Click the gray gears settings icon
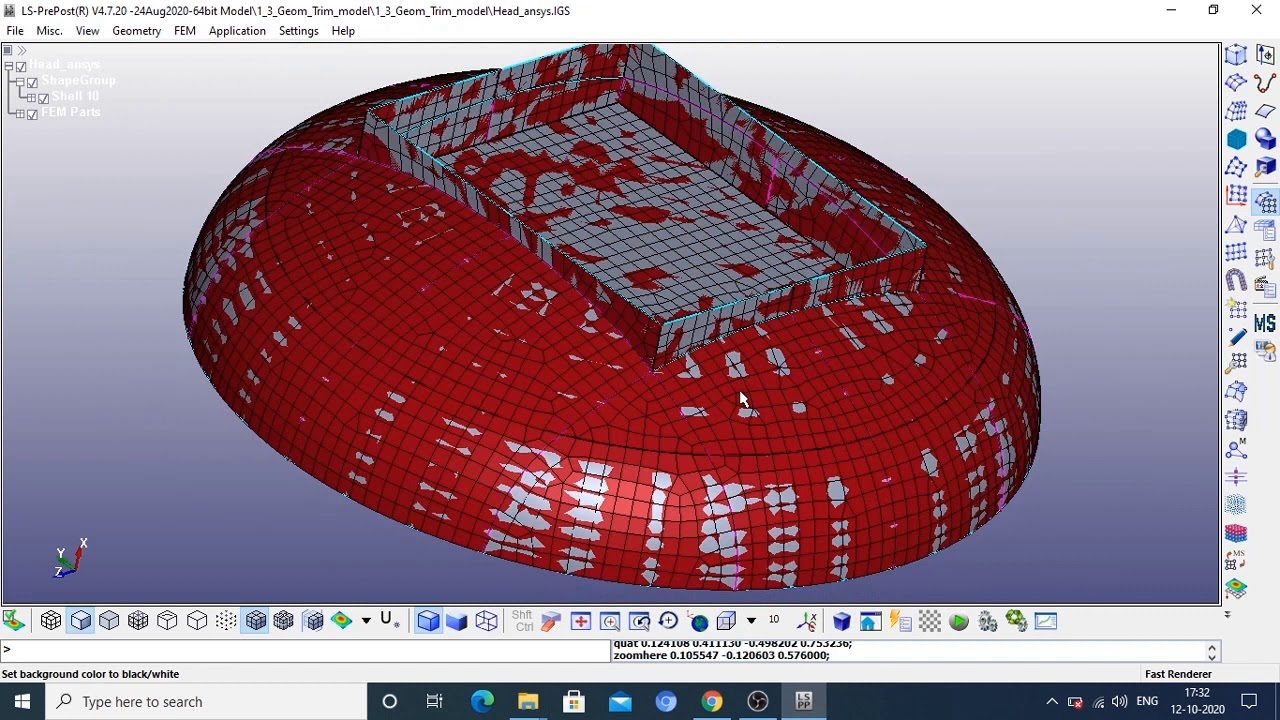This screenshot has height=720, width=1280. [x=988, y=621]
